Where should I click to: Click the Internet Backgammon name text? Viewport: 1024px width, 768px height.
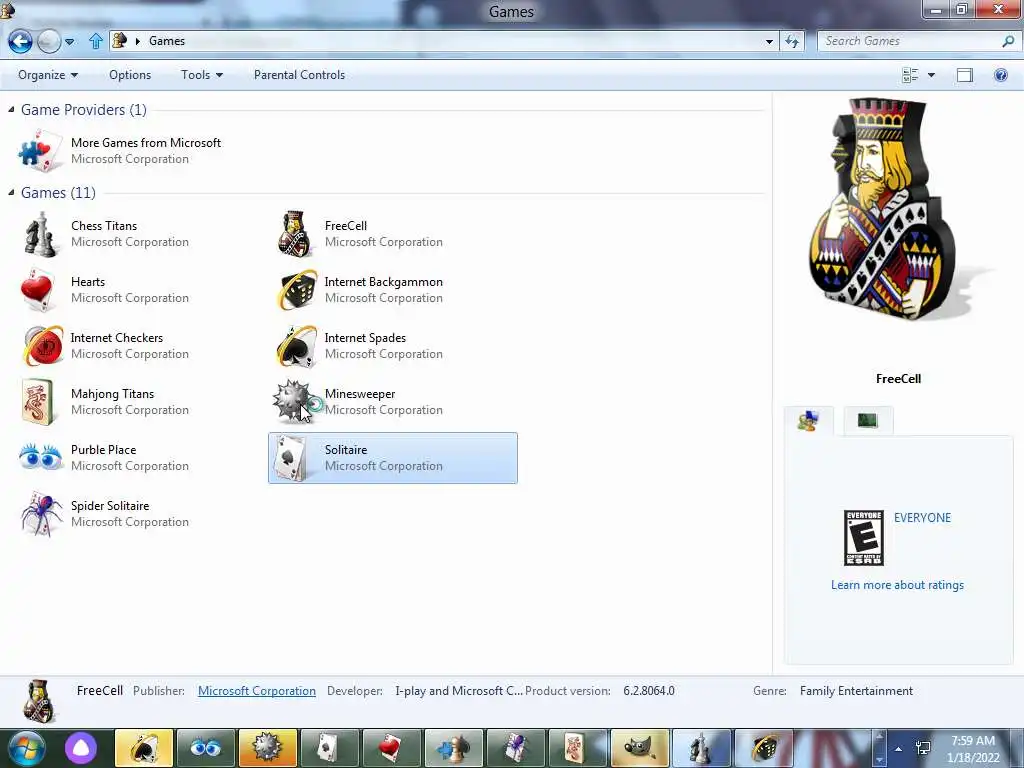383,282
